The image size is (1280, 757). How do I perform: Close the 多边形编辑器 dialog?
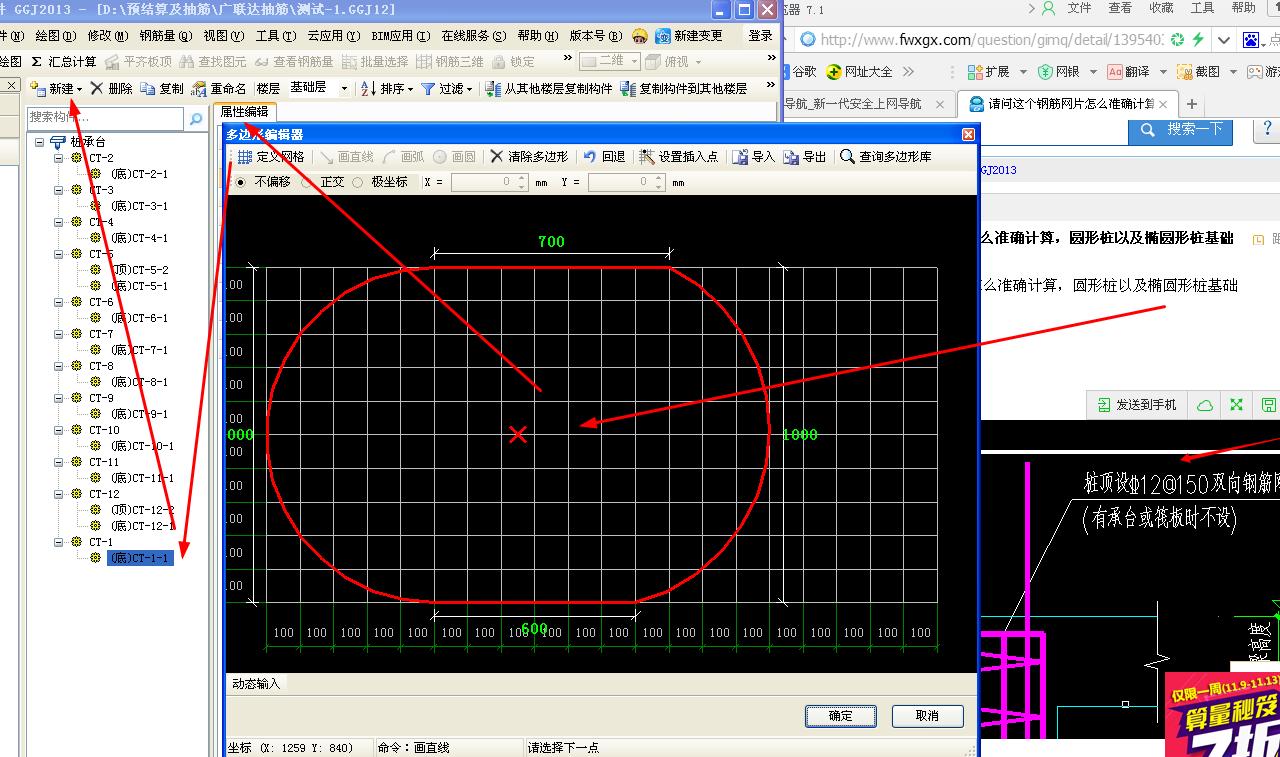click(967, 134)
